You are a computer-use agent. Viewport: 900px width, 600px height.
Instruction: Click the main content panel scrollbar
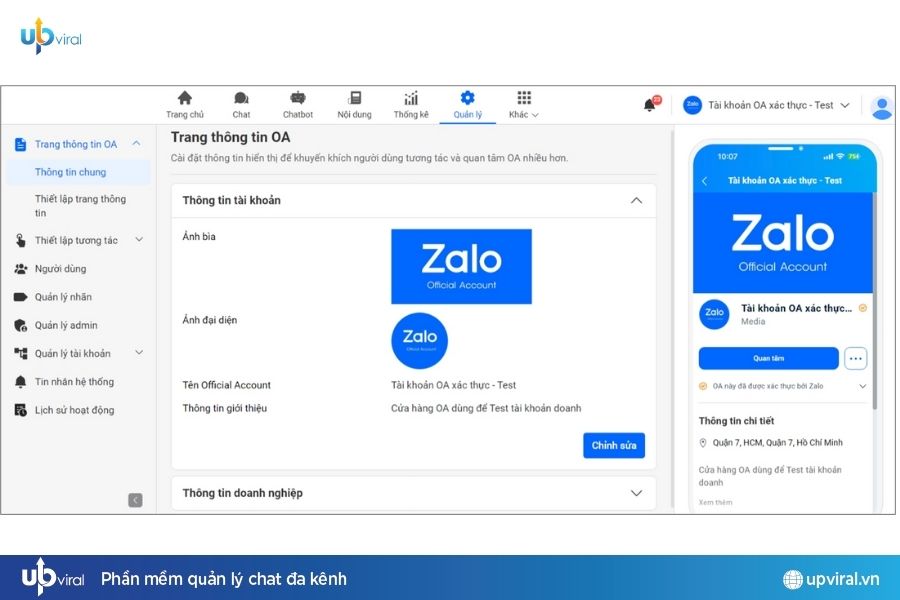(x=673, y=319)
